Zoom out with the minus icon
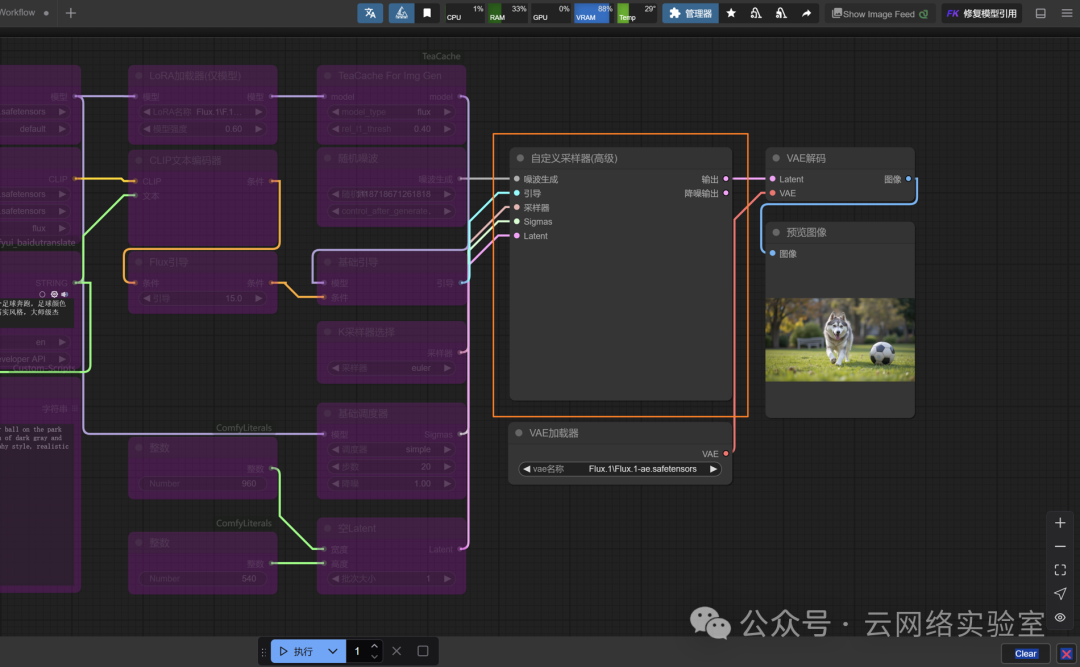Screen dimensions: 1080x667 (1060, 546)
